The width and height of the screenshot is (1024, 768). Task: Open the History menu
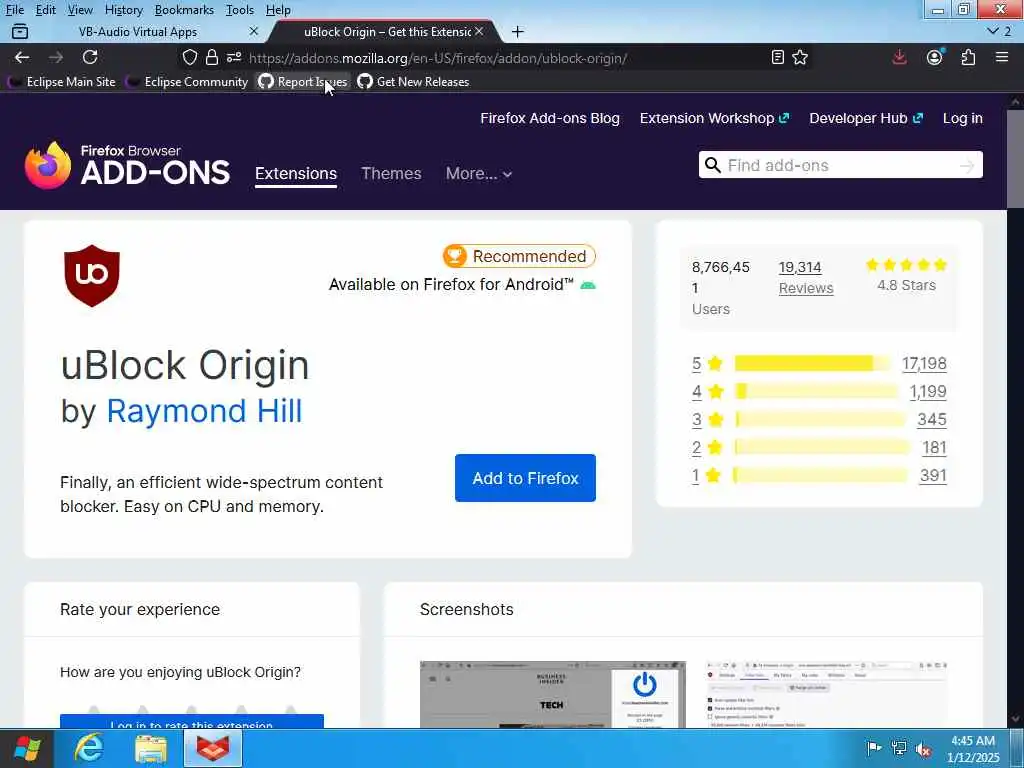click(x=123, y=10)
